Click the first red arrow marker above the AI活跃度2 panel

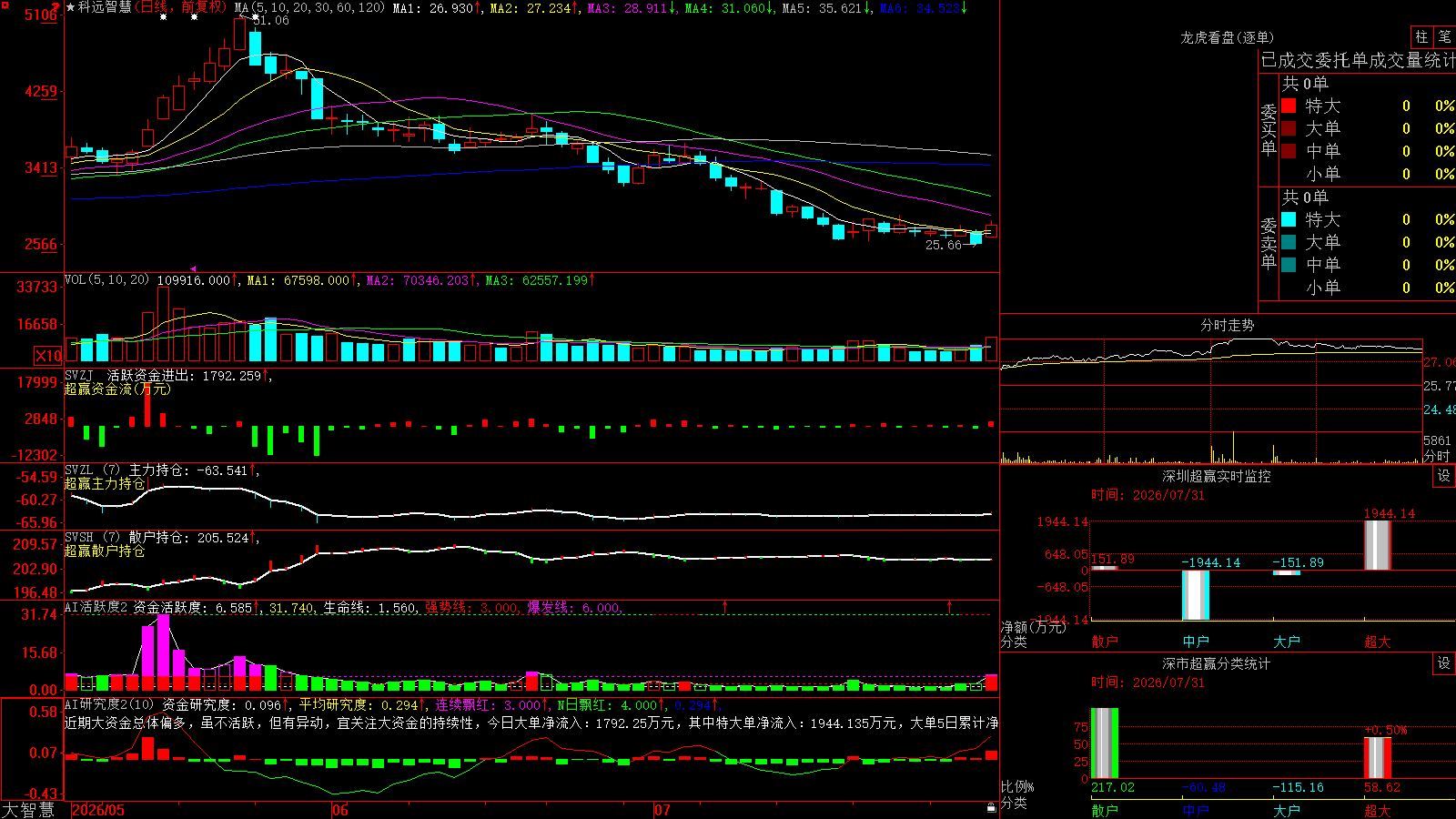724,606
